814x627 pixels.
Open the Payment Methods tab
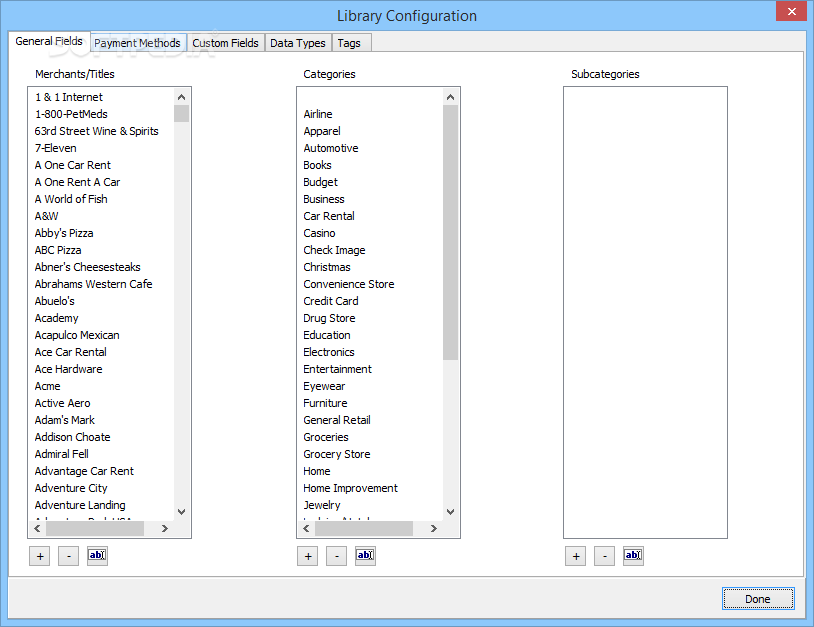(138, 43)
